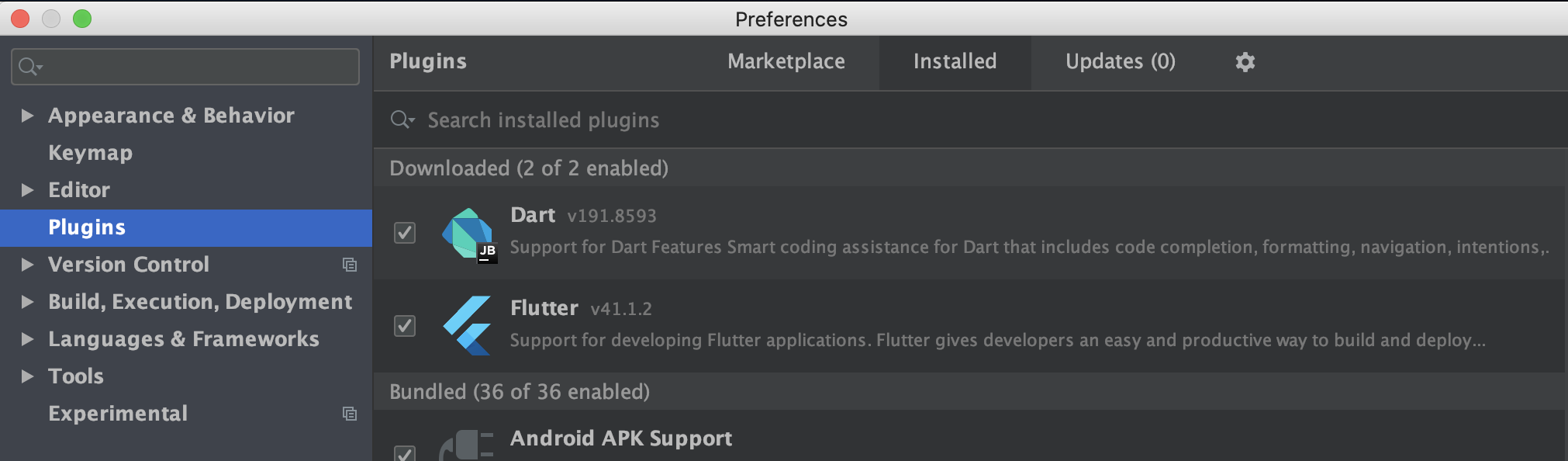Click Flutter version v41.1.2 label
1568x461 pixels.
pos(621,309)
